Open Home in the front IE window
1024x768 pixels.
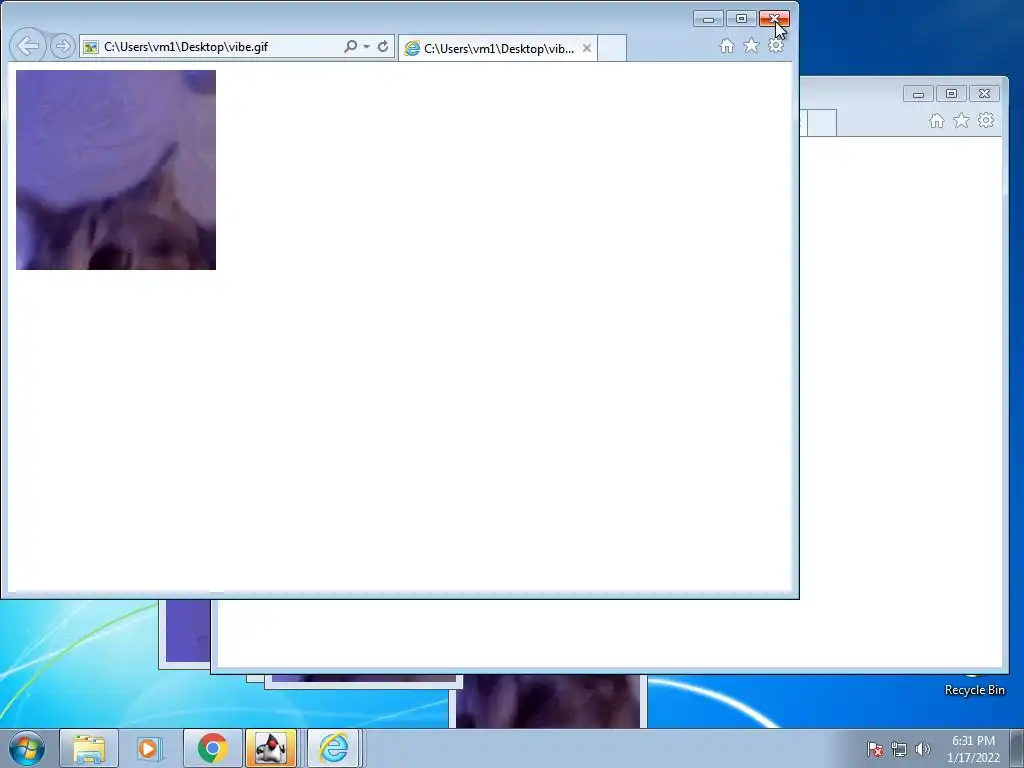[x=727, y=46]
